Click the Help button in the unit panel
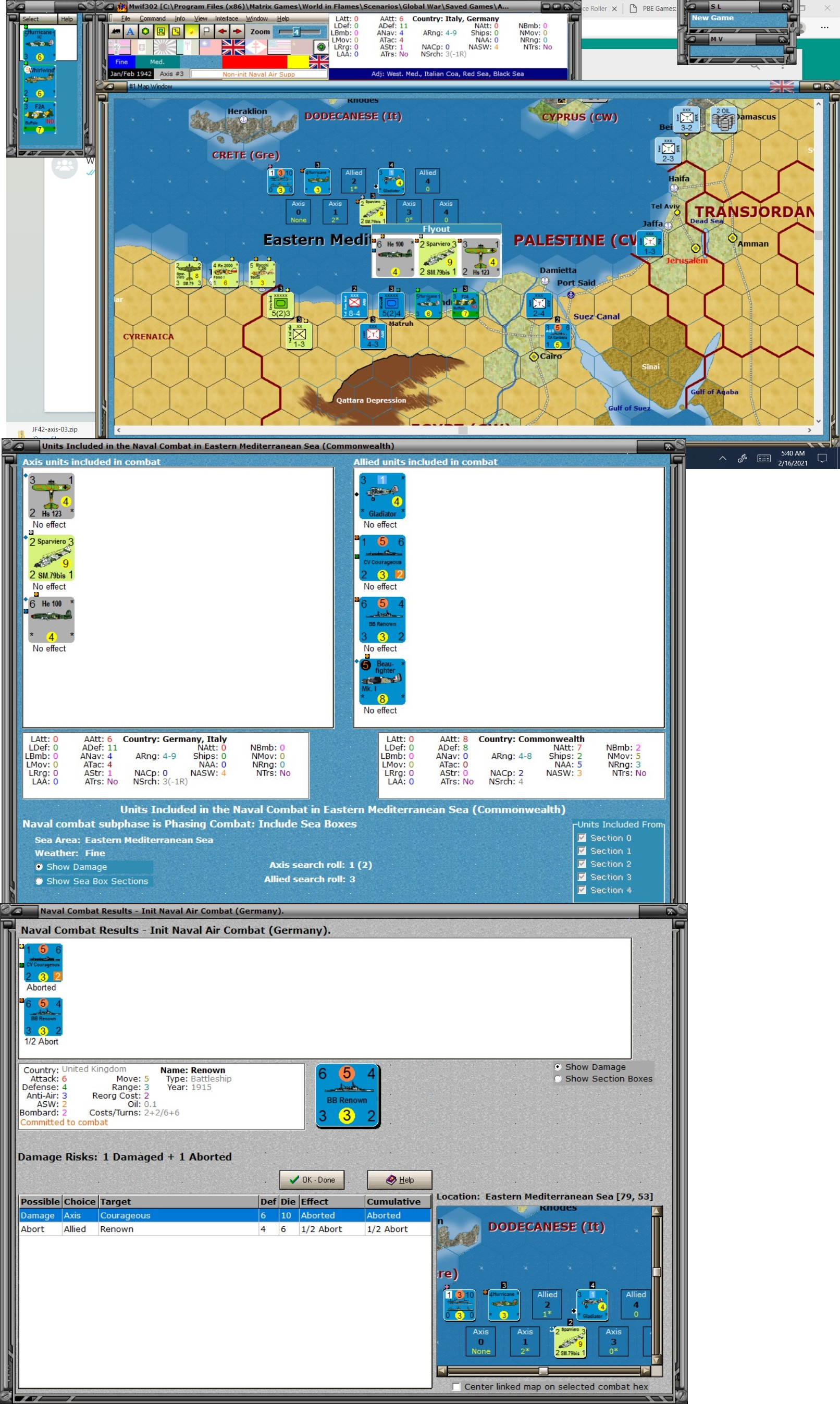The image size is (840, 1404). 67,19
